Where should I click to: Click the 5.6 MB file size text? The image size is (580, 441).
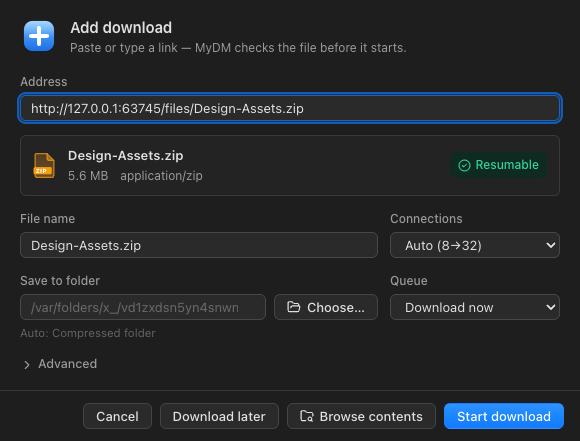(x=88, y=176)
